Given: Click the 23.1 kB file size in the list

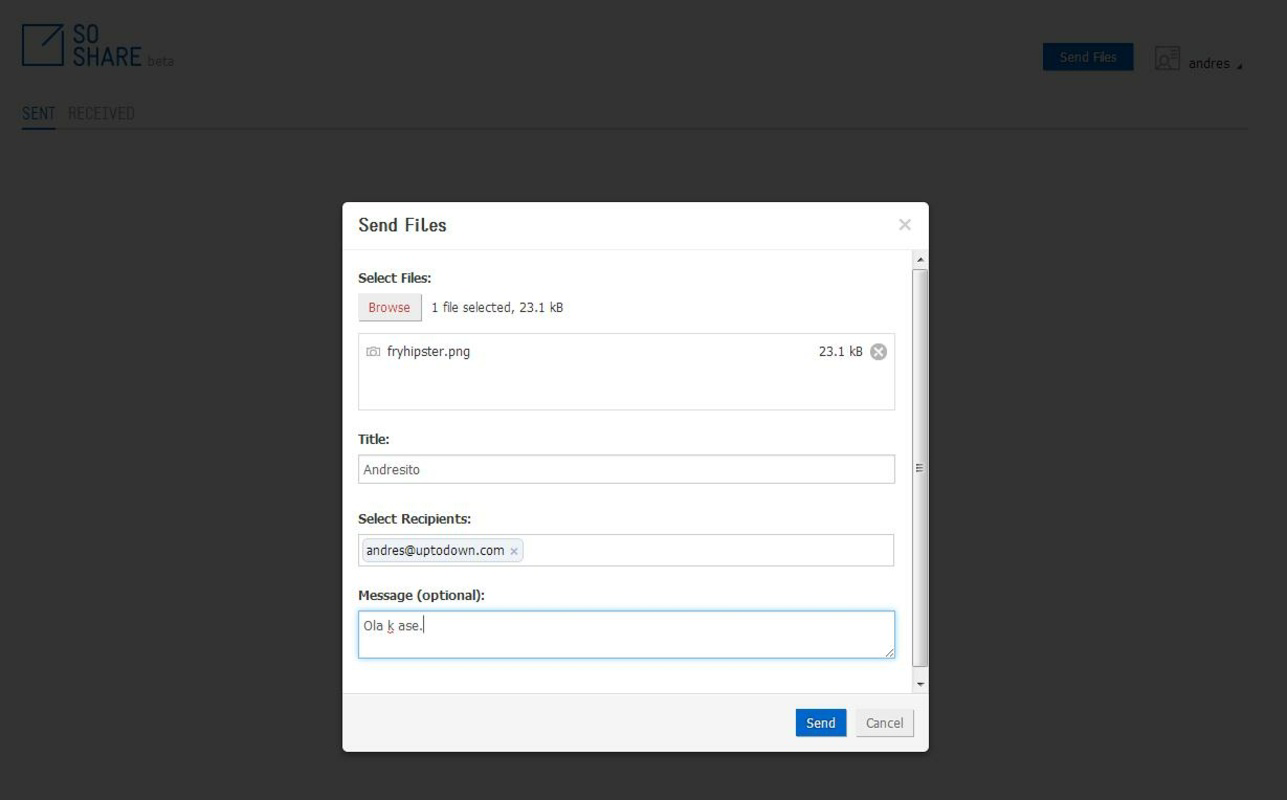Looking at the screenshot, I should pyautogui.click(x=840, y=352).
